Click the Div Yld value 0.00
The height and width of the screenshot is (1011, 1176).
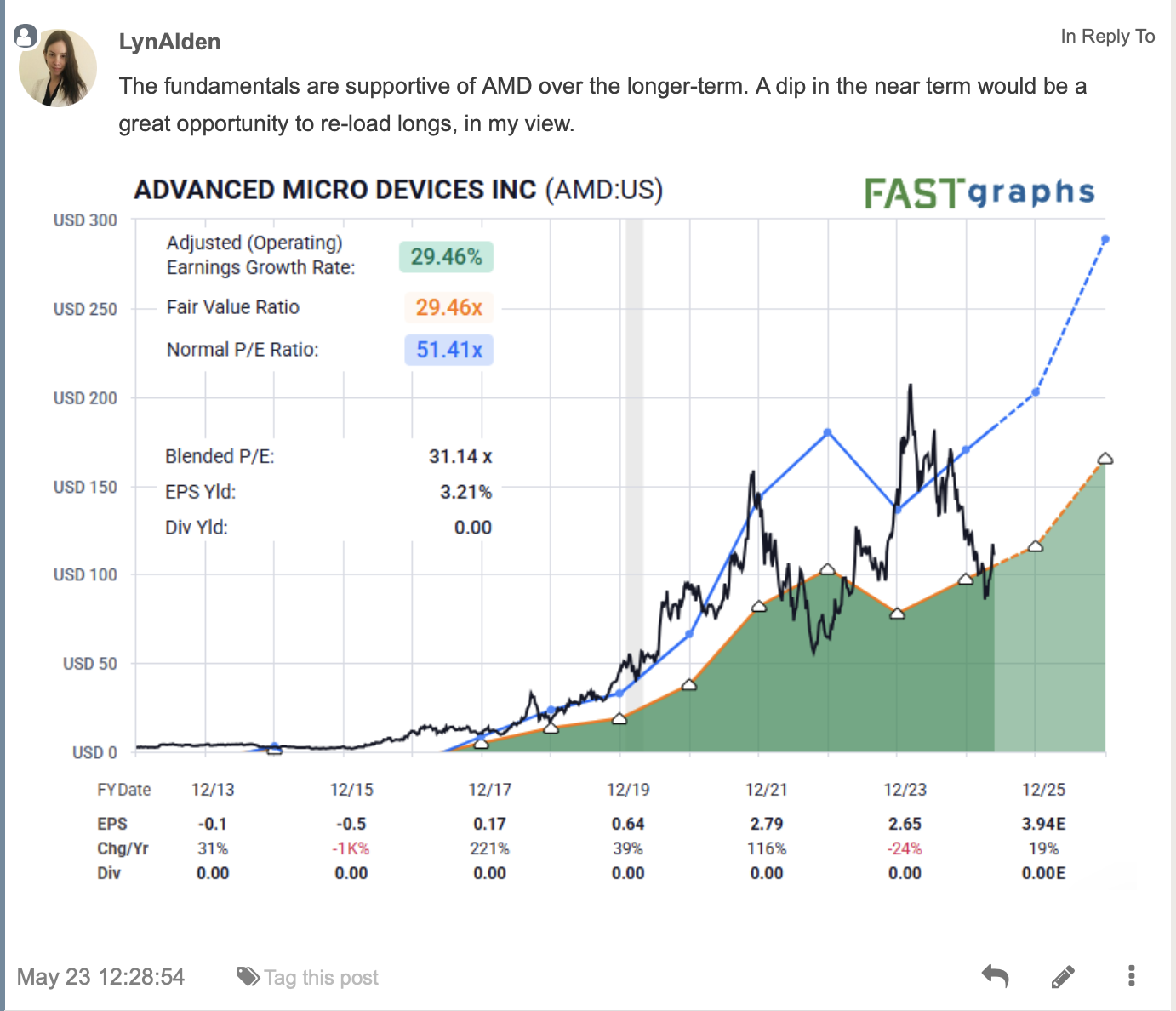click(472, 528)
